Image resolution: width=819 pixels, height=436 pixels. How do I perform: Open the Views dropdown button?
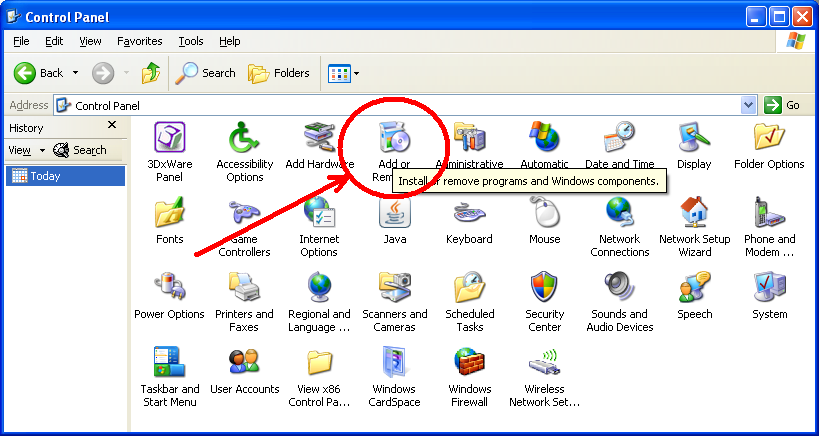click(x=343, y=73)
